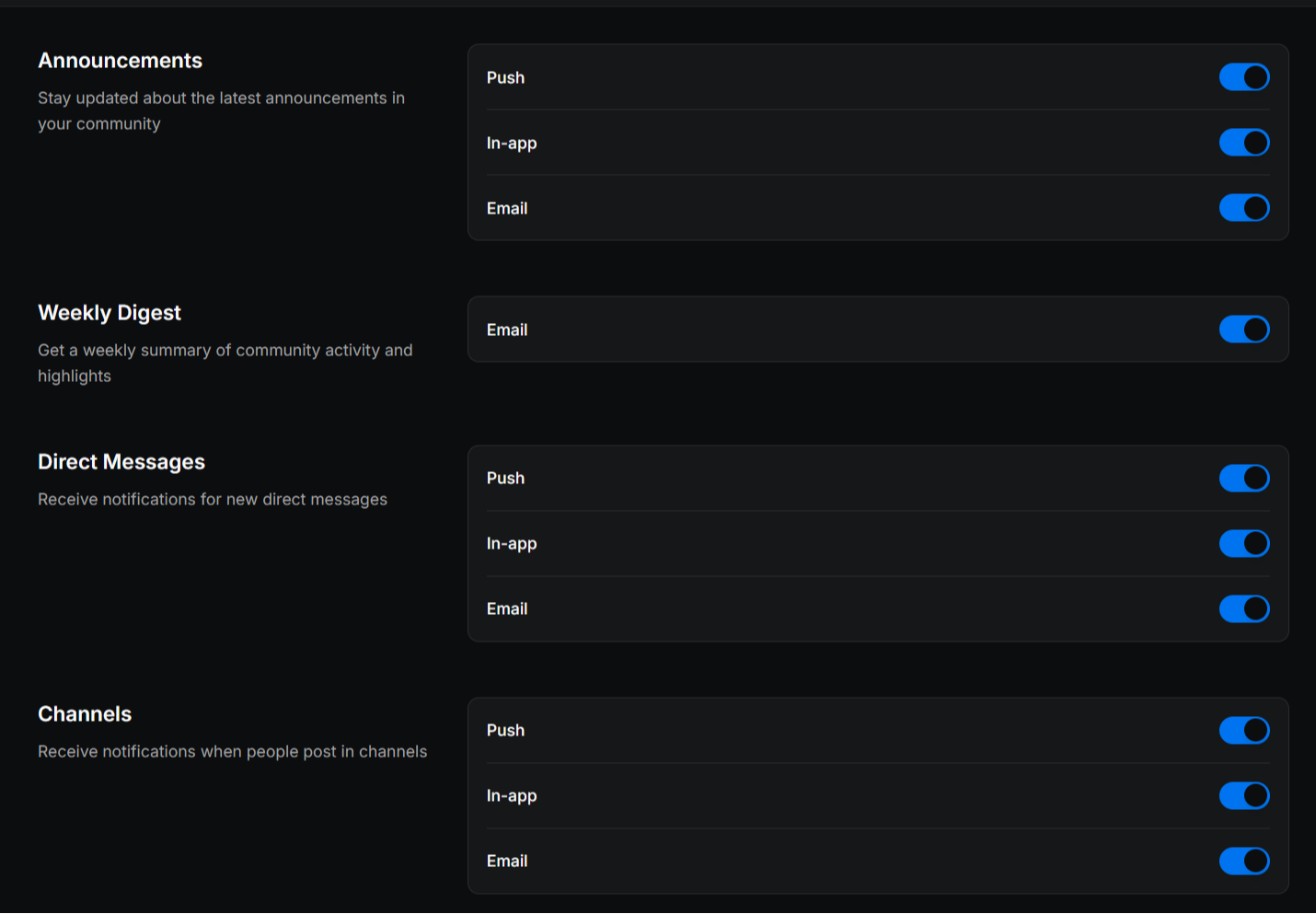Disable Push toggle for Announcements

coord(1244,77)
